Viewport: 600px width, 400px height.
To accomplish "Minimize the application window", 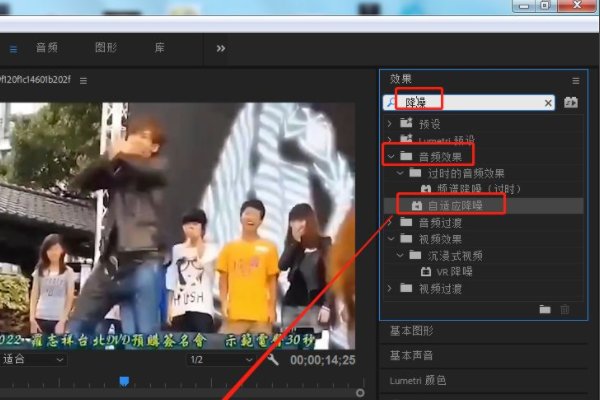I will point(523,6).
